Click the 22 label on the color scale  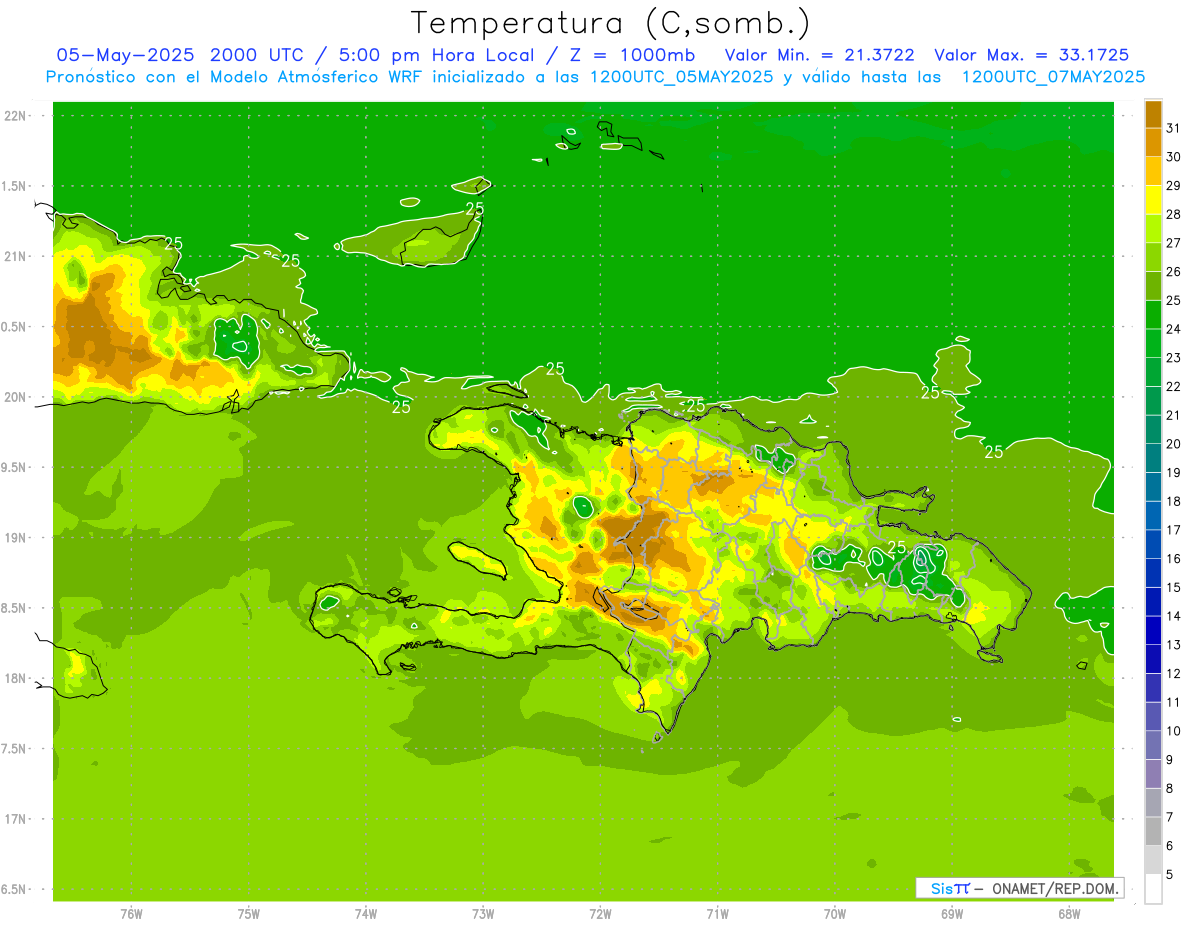tap(1174, 386)
